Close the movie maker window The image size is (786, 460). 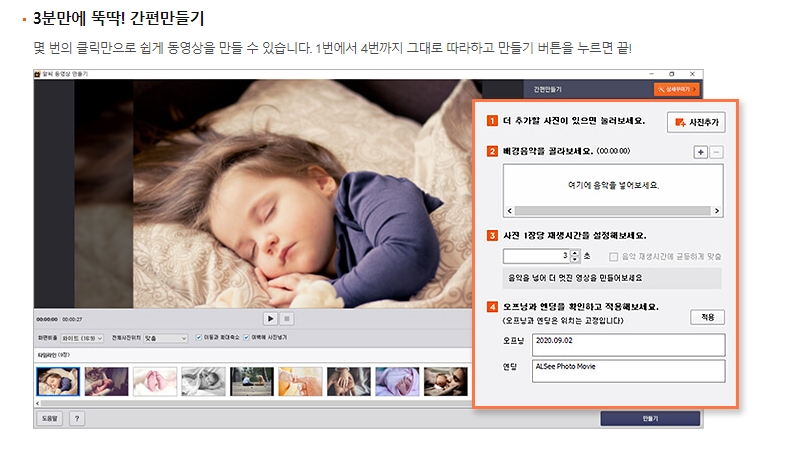tap(692, 74)
